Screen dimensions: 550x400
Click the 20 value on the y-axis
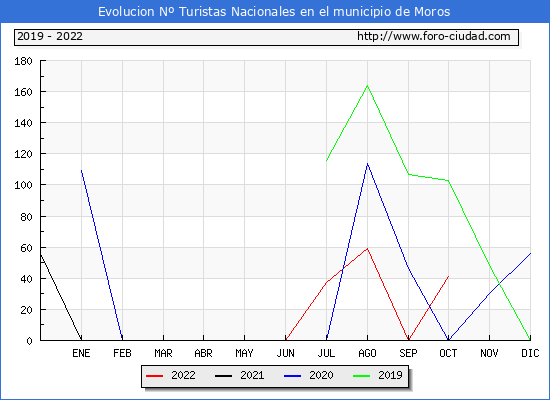[26, 310]
